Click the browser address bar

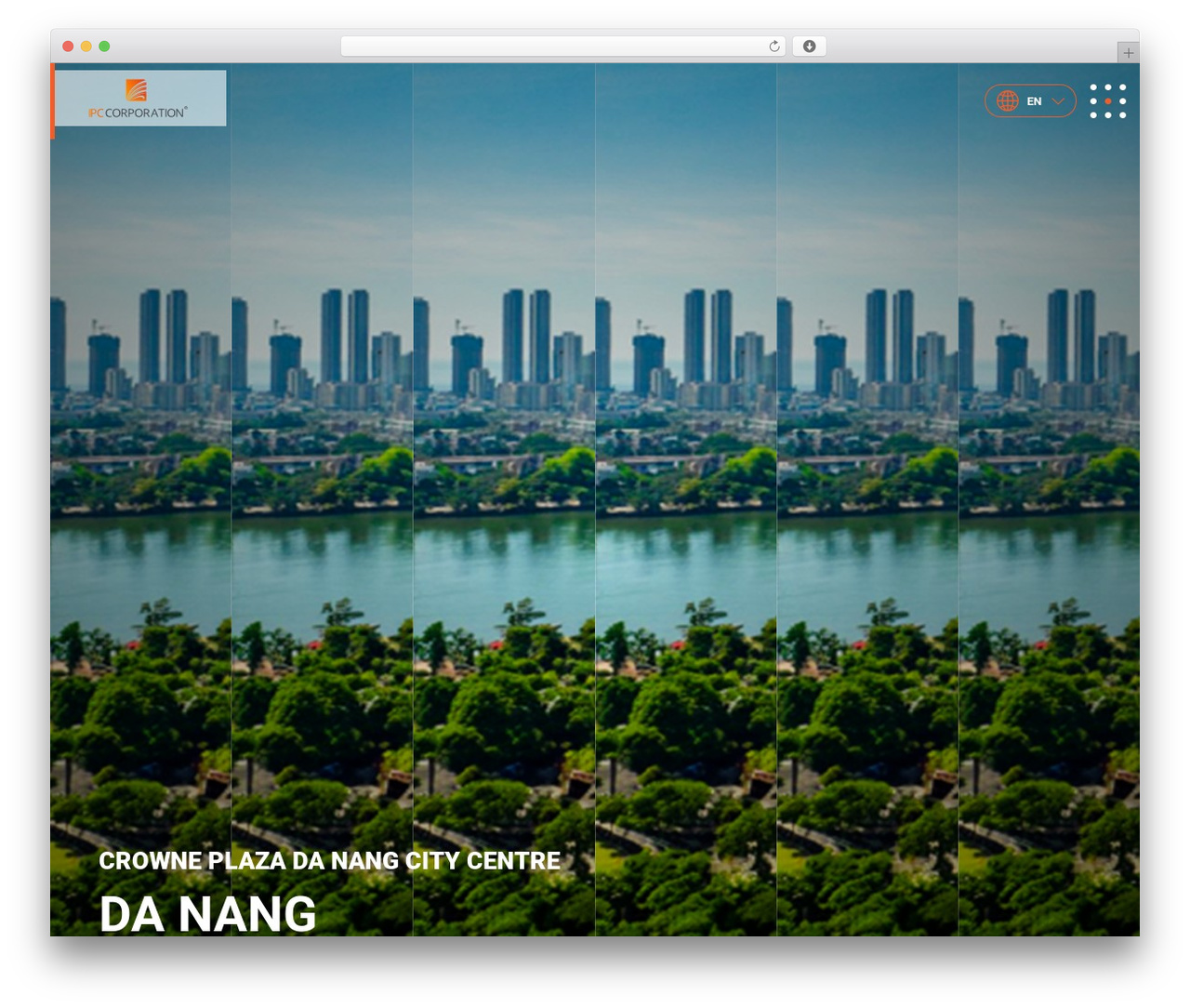562,46
